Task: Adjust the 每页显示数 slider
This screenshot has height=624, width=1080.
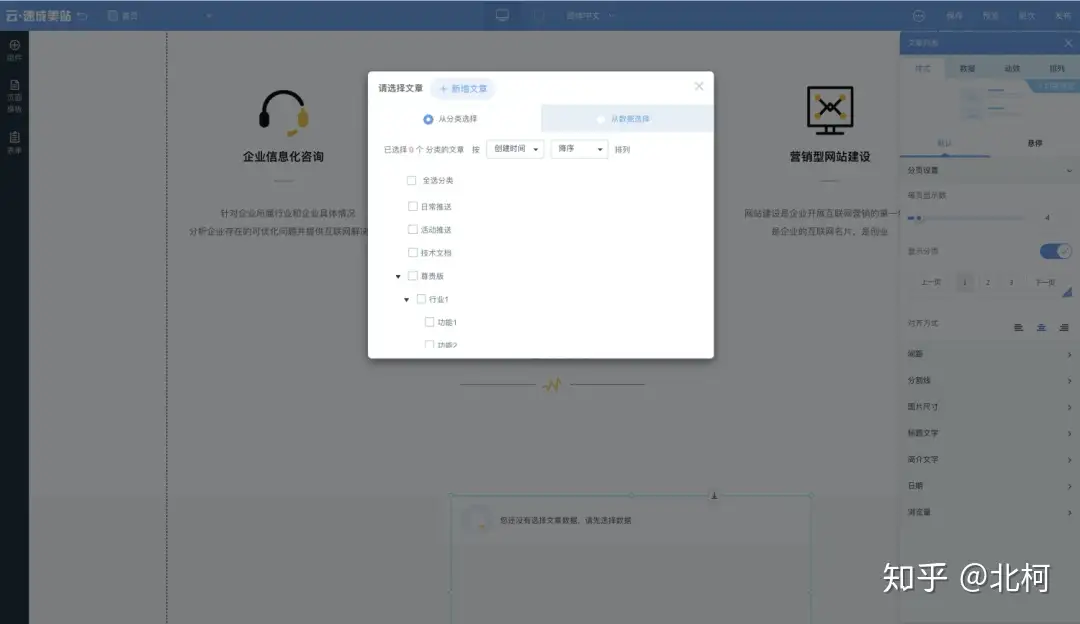Action: click(x=919, y=218)
